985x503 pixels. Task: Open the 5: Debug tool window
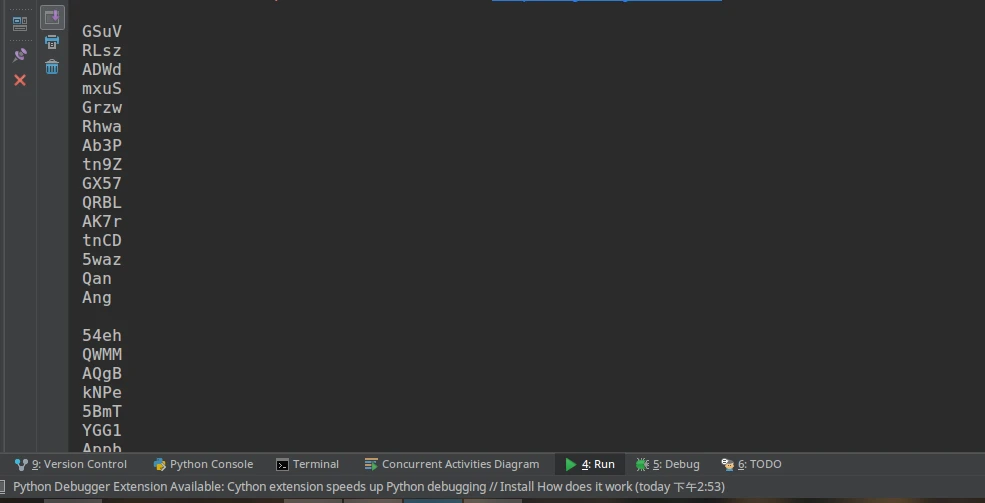point(667,464)
